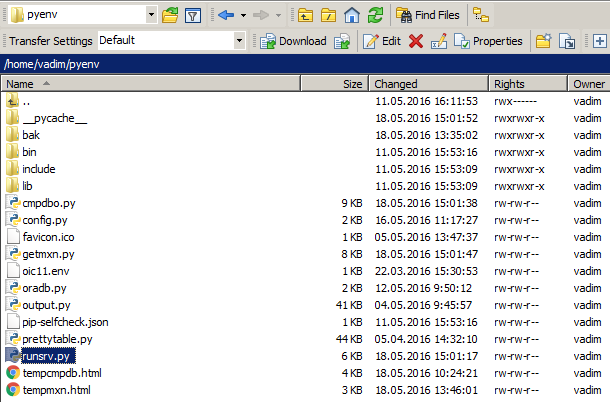Viewport: 610px width, 402px height.
Task: Expand the pyenv directory dropdown
Action: [150, 15]
